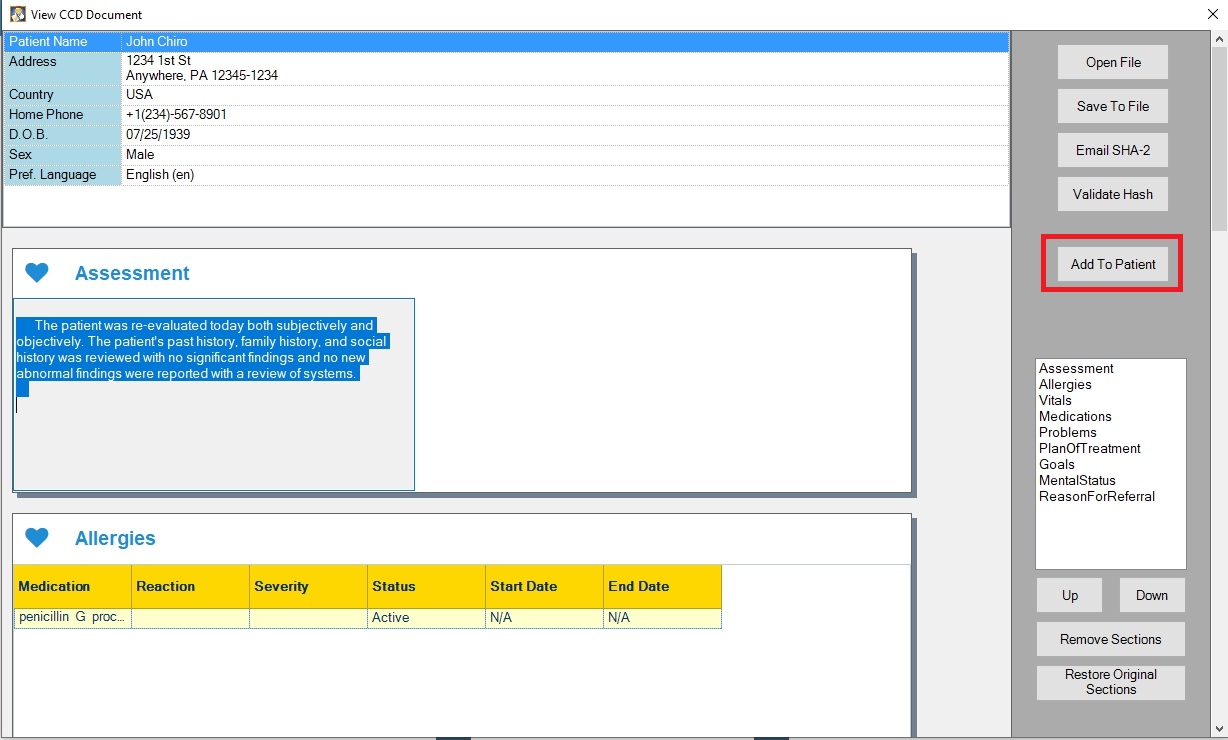
Task: Click the Remove Sections button
Action: coord(1110,639)
